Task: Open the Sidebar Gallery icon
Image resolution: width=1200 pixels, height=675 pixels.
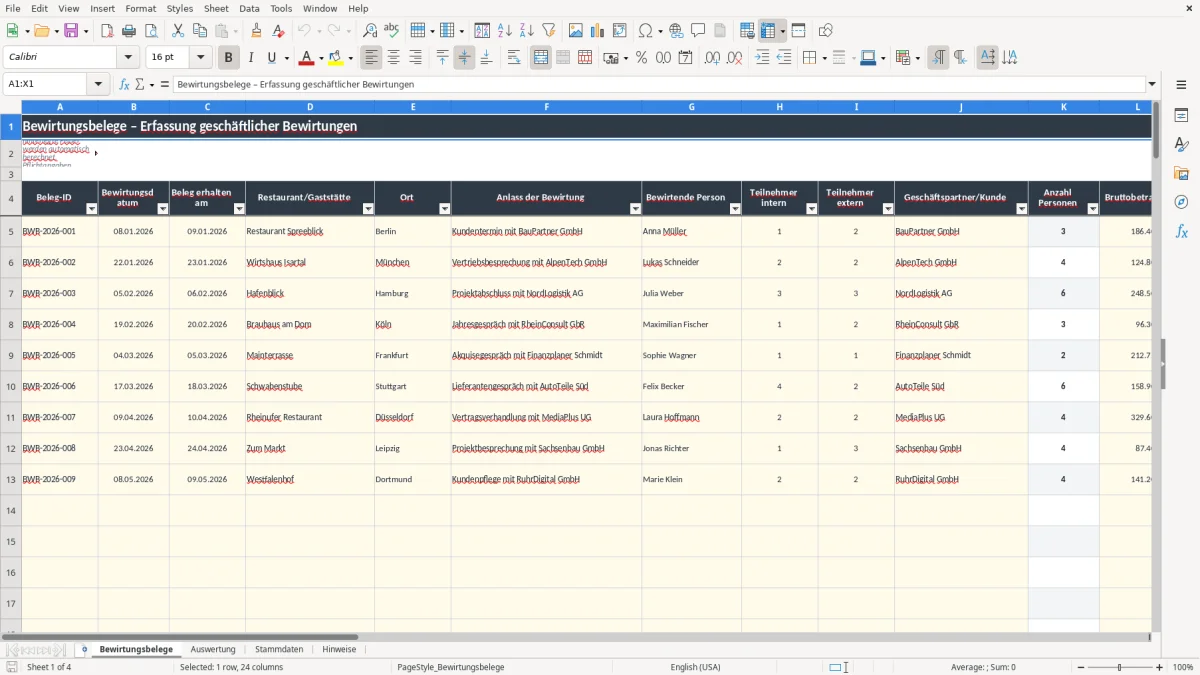Action: pyautogui.click(x=1181, y=174)
